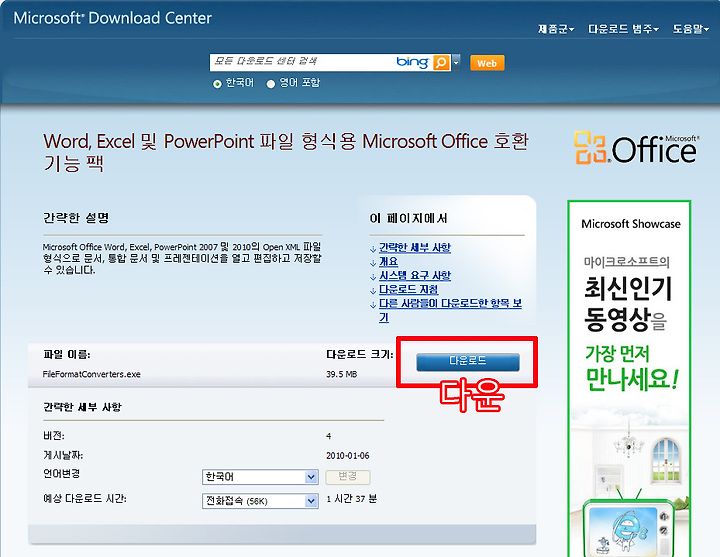
Task: Open the 언어변경 한국어 dropdown
Action: point(260,477)
